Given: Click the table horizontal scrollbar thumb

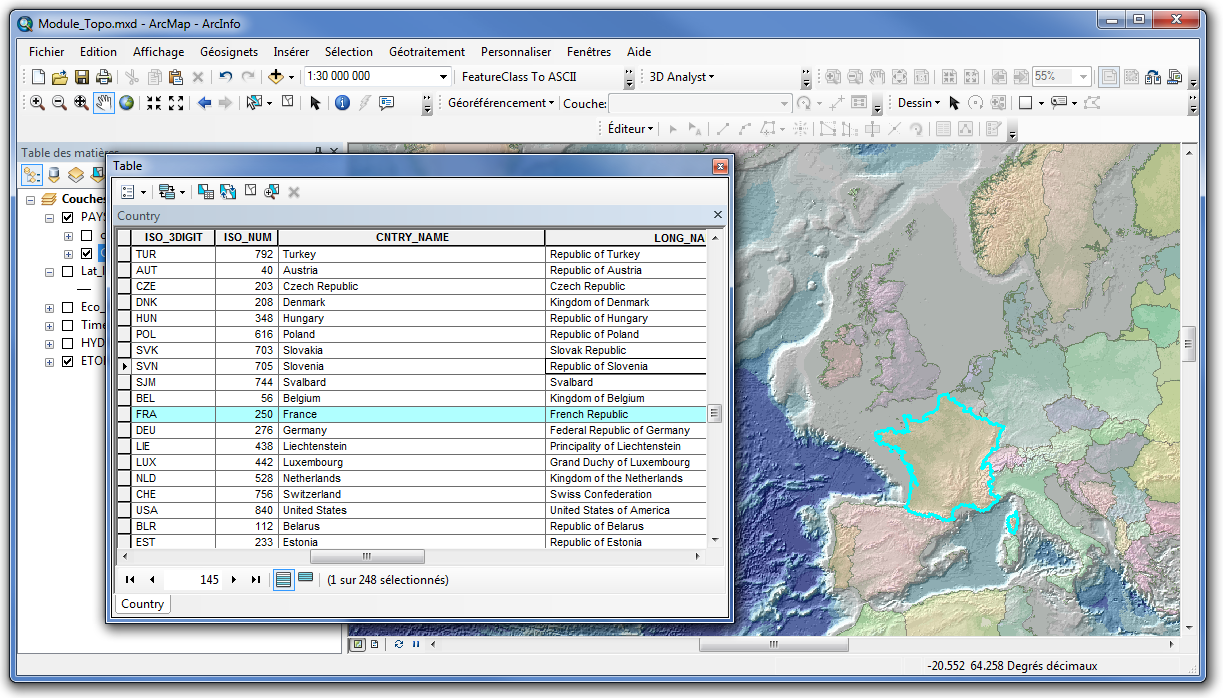Looking at the screenshot, I should 367,557.
